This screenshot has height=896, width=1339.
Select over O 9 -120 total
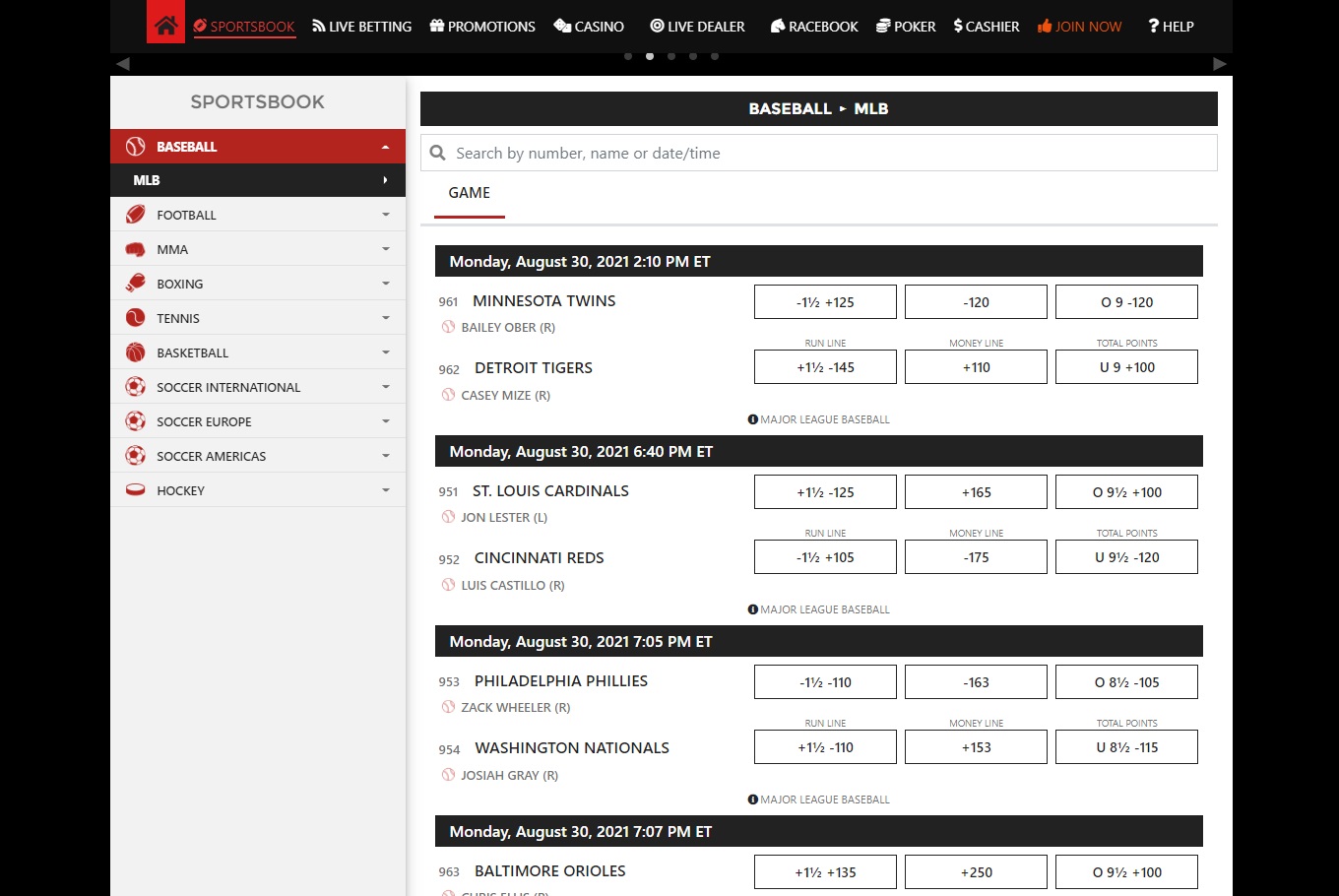1126,302
